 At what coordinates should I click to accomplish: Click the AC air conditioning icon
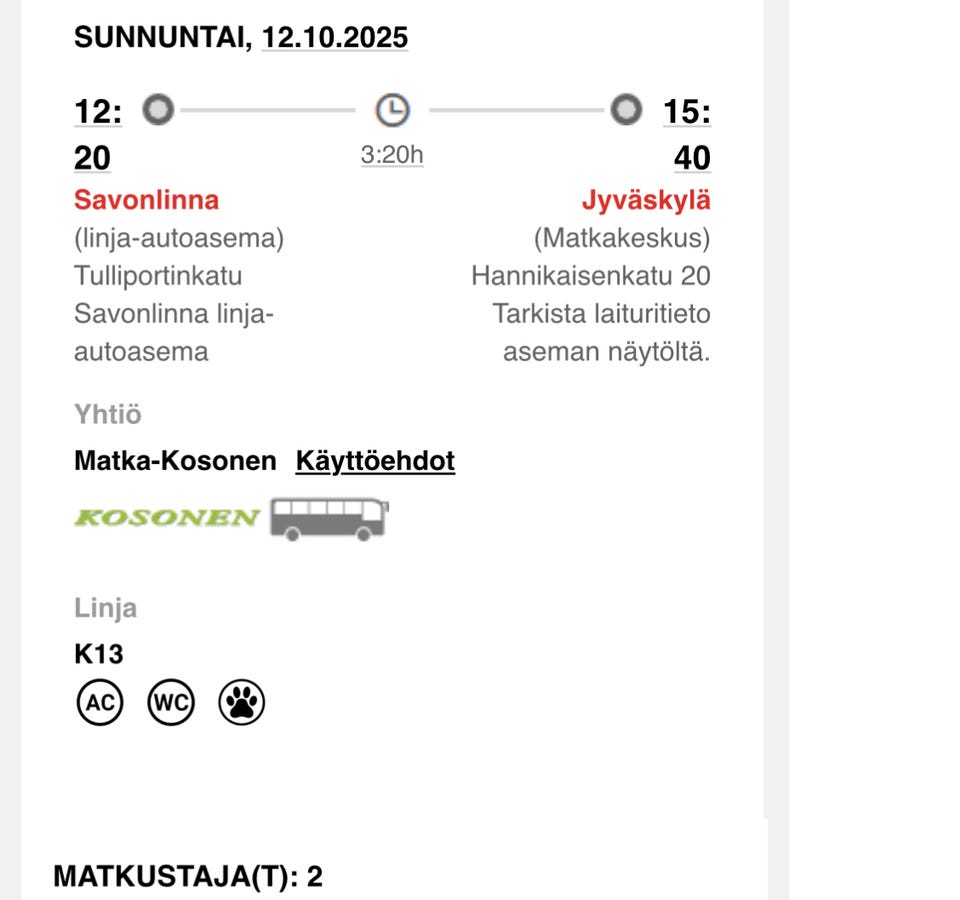point(99,703)
